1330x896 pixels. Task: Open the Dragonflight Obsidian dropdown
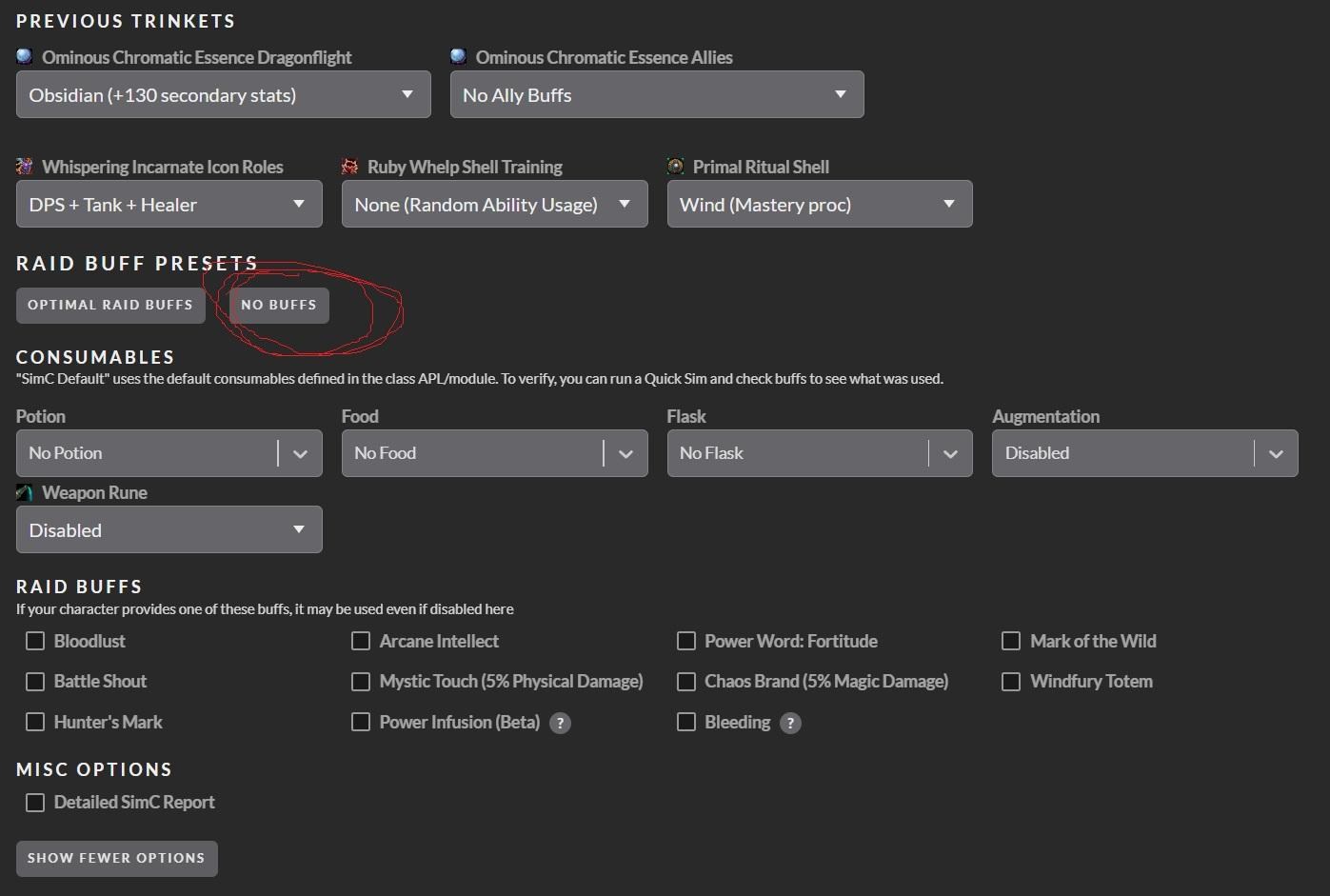click(223, 95)
